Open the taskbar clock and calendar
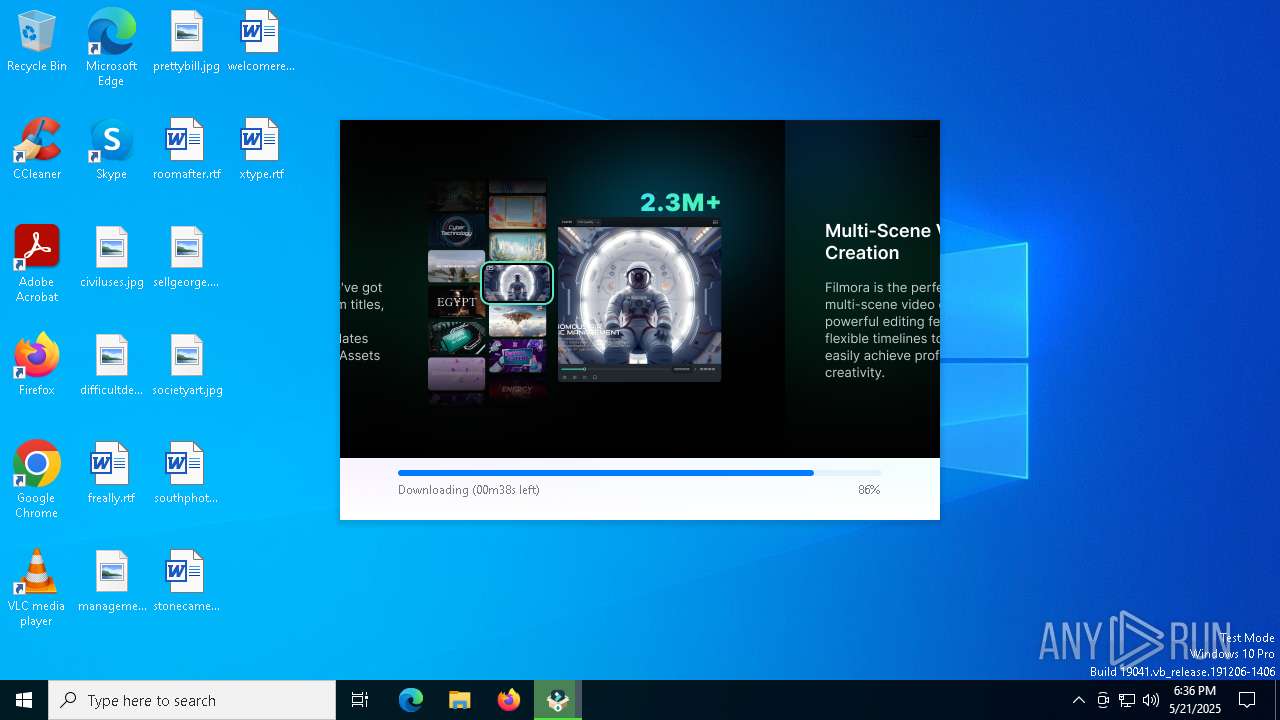 tap(1194, 700)
